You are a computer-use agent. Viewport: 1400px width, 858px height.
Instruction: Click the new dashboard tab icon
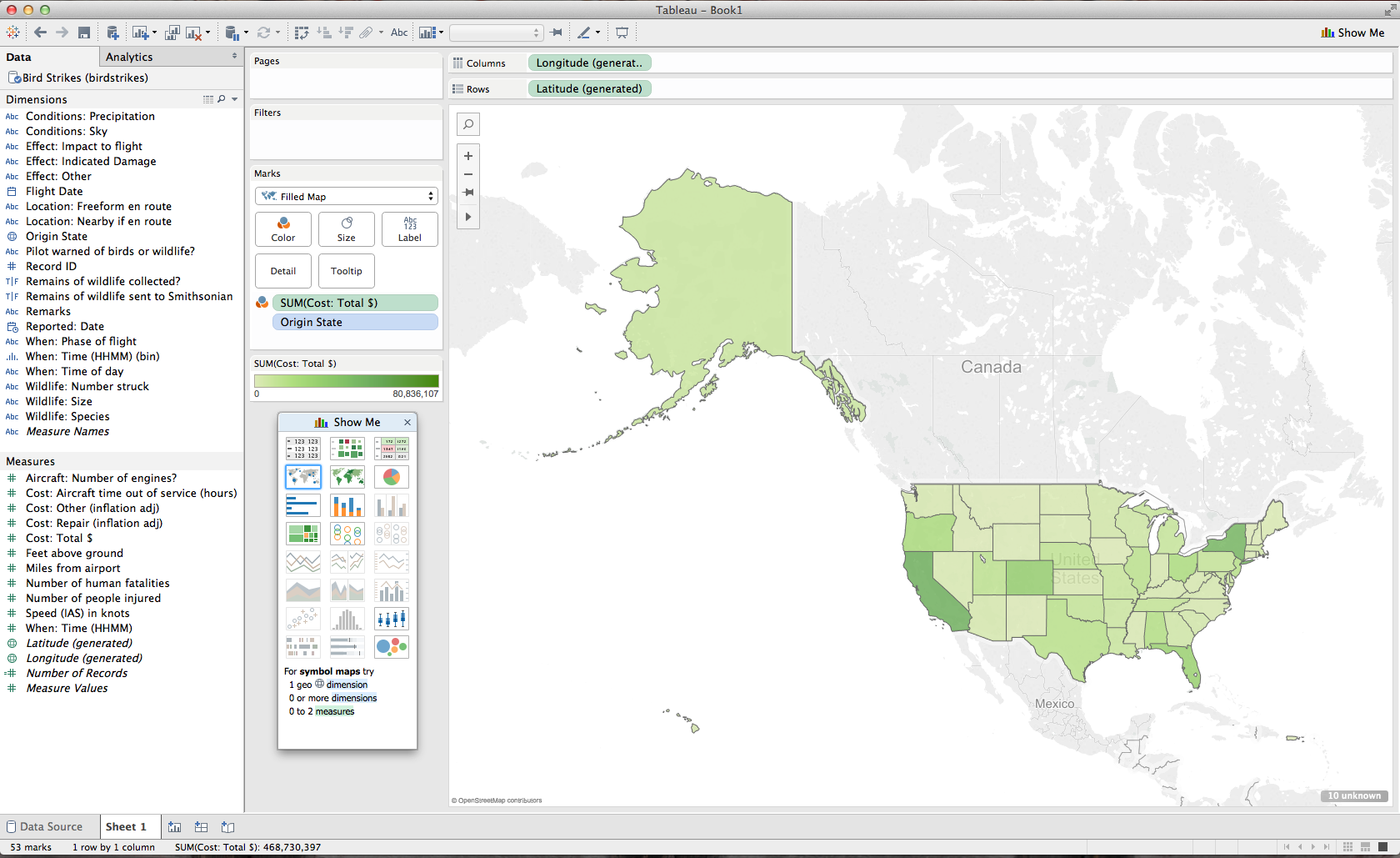coord(201,827)
